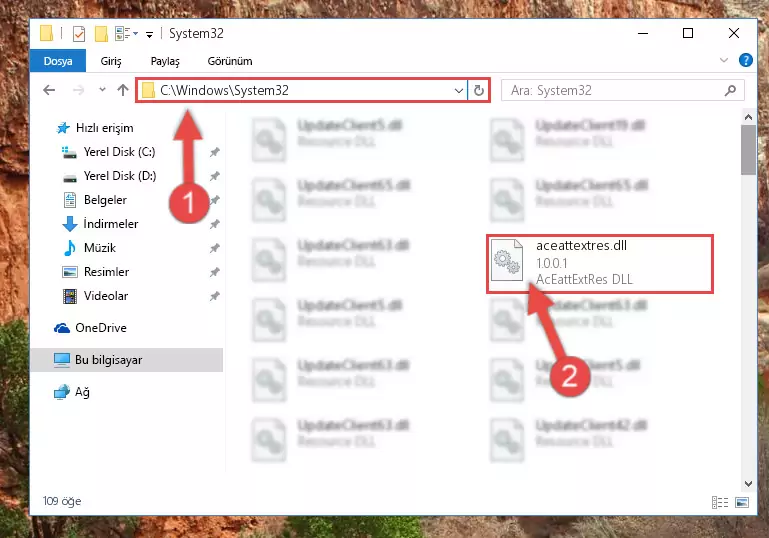
Task: Click the OneDrive cloud icon
Action: pyautogui.click(x=62, y=328)
